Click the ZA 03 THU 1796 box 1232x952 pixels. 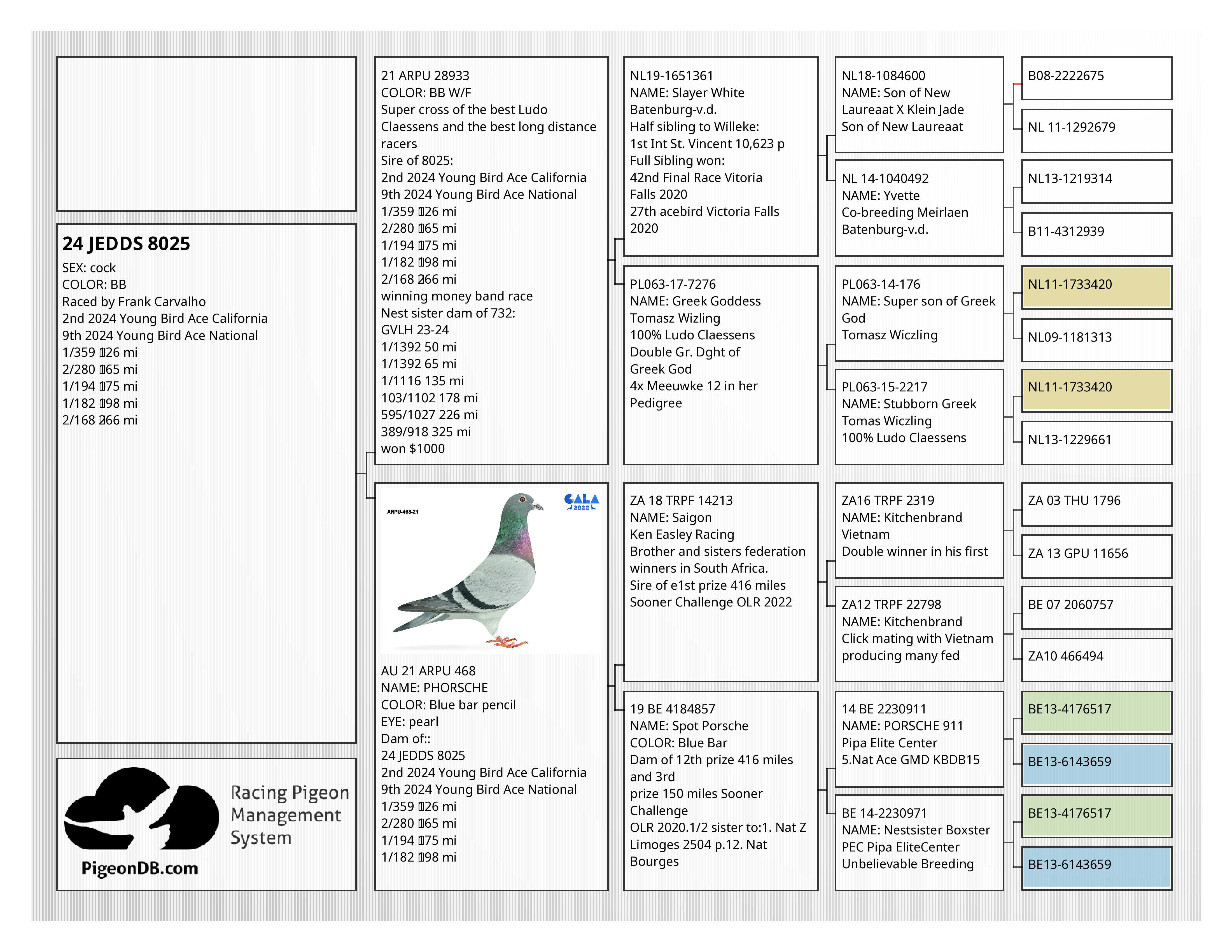tap(1096, 504)
